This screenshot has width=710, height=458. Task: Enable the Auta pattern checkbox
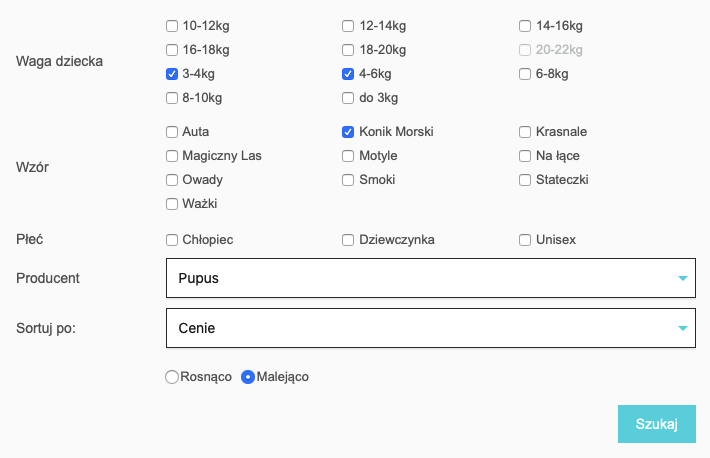pyautogui.click(x=172, y=132)
